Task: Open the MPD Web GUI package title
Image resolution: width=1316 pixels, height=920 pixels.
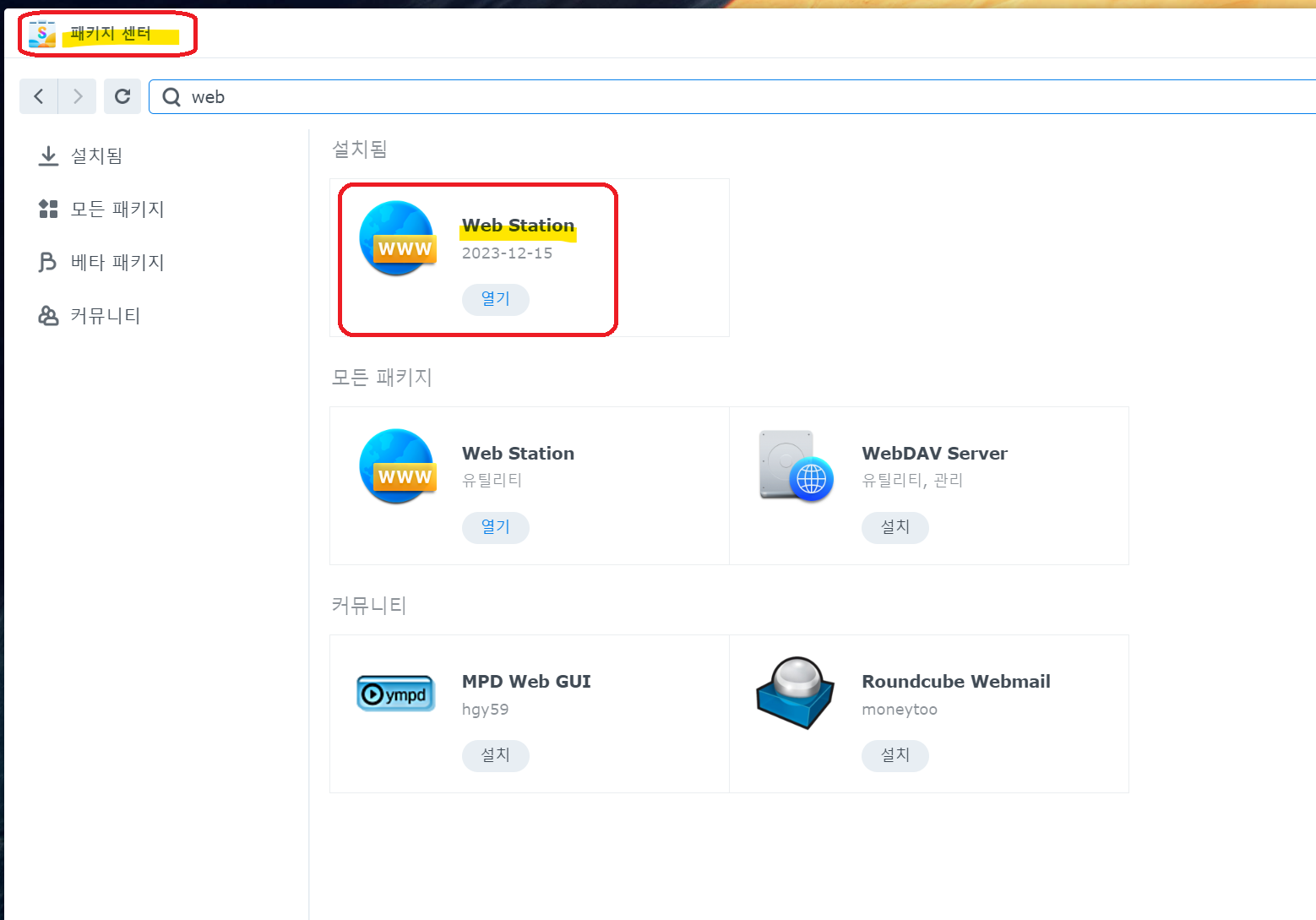Action: tap(526, 682)
